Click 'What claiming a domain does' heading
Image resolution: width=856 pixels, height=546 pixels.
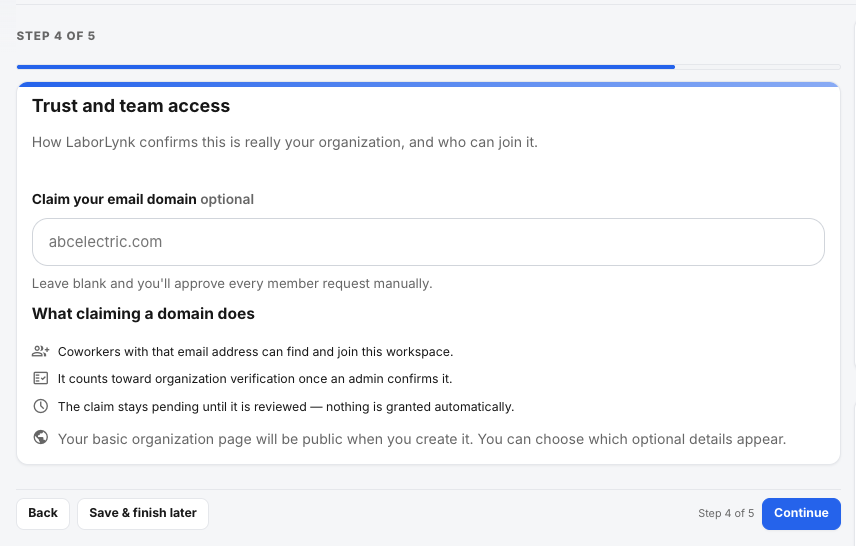[143, 314]
